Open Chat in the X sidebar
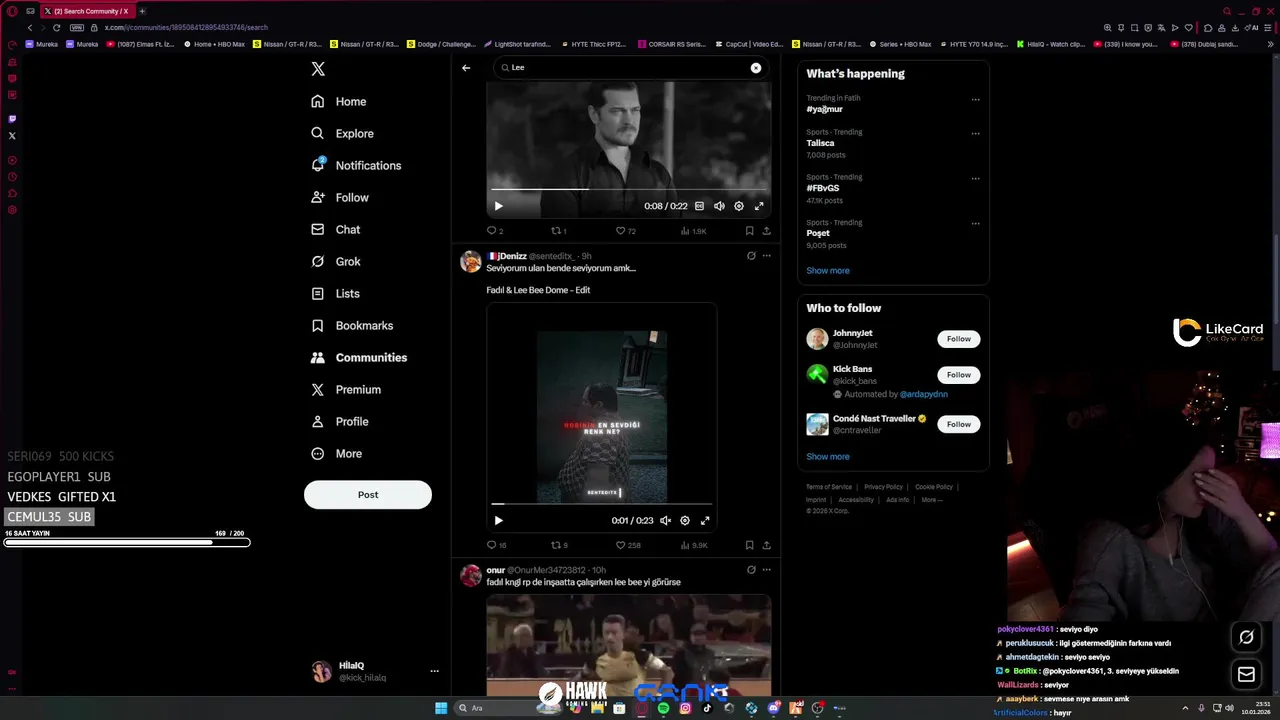The width and height of the screenshot is (1280, 720). (335, 229)
